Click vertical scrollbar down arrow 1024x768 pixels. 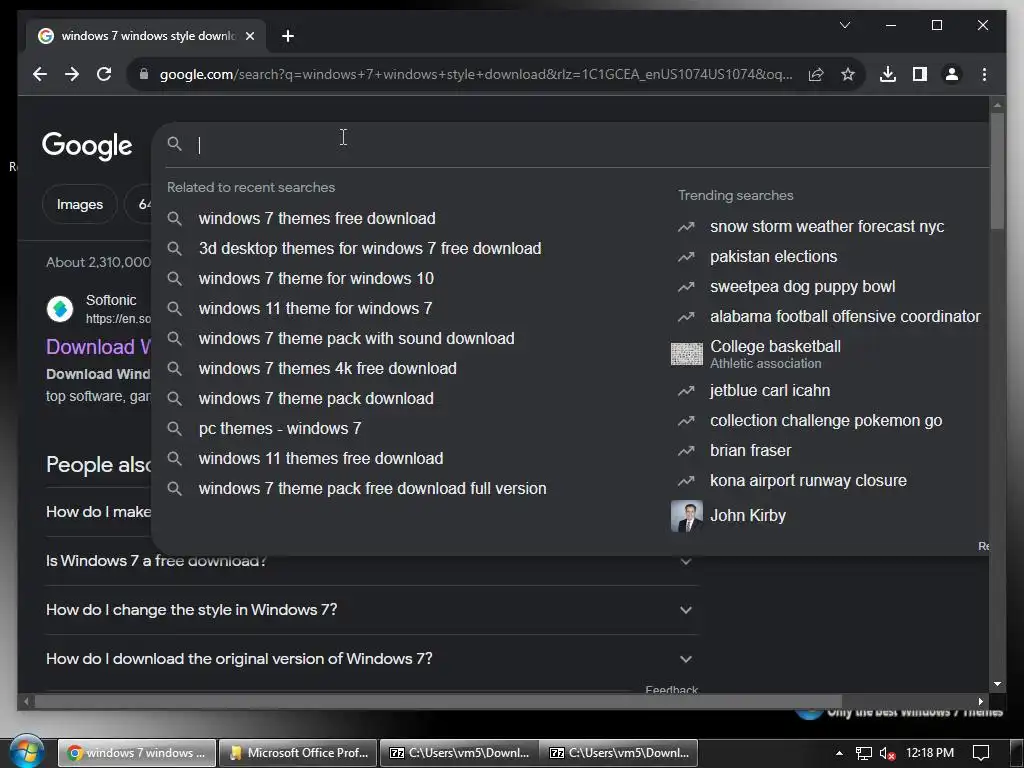(x=997, y=684)
